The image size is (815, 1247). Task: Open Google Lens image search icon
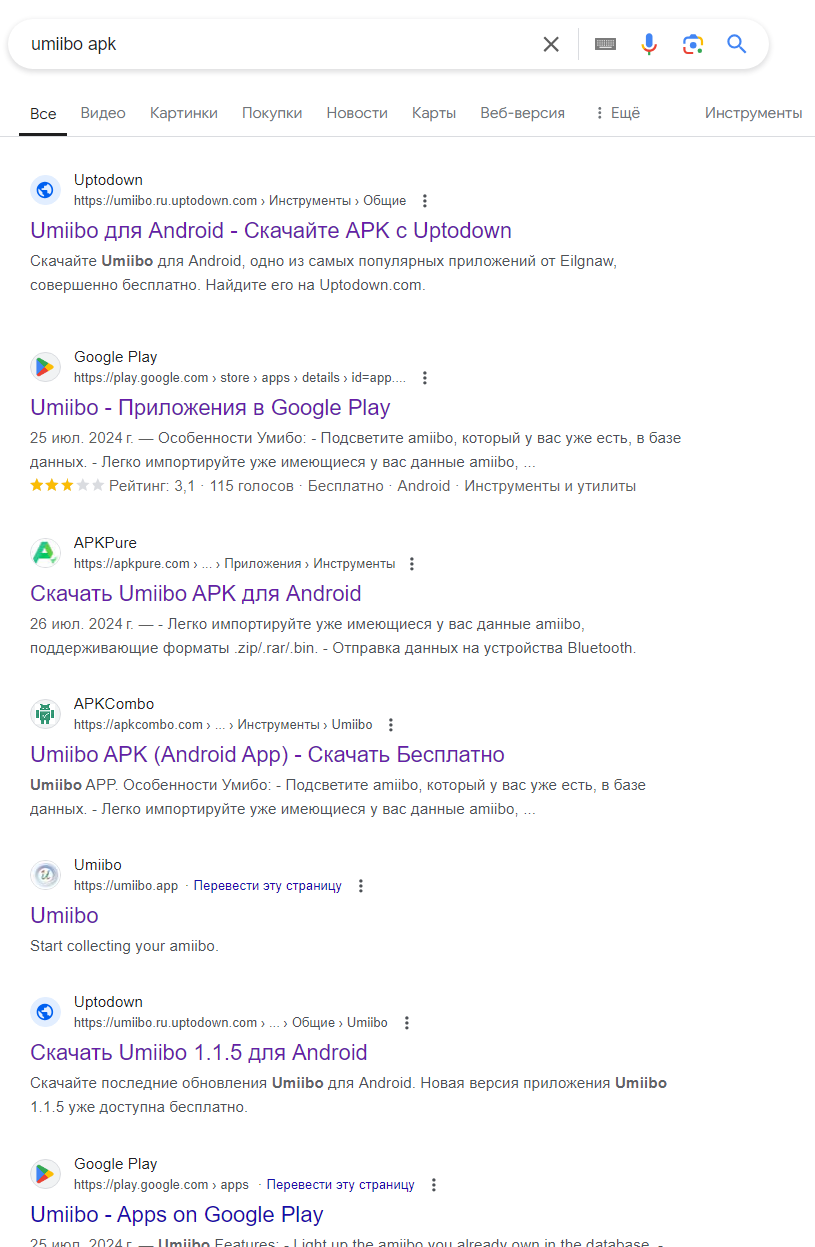coord(693,44)
